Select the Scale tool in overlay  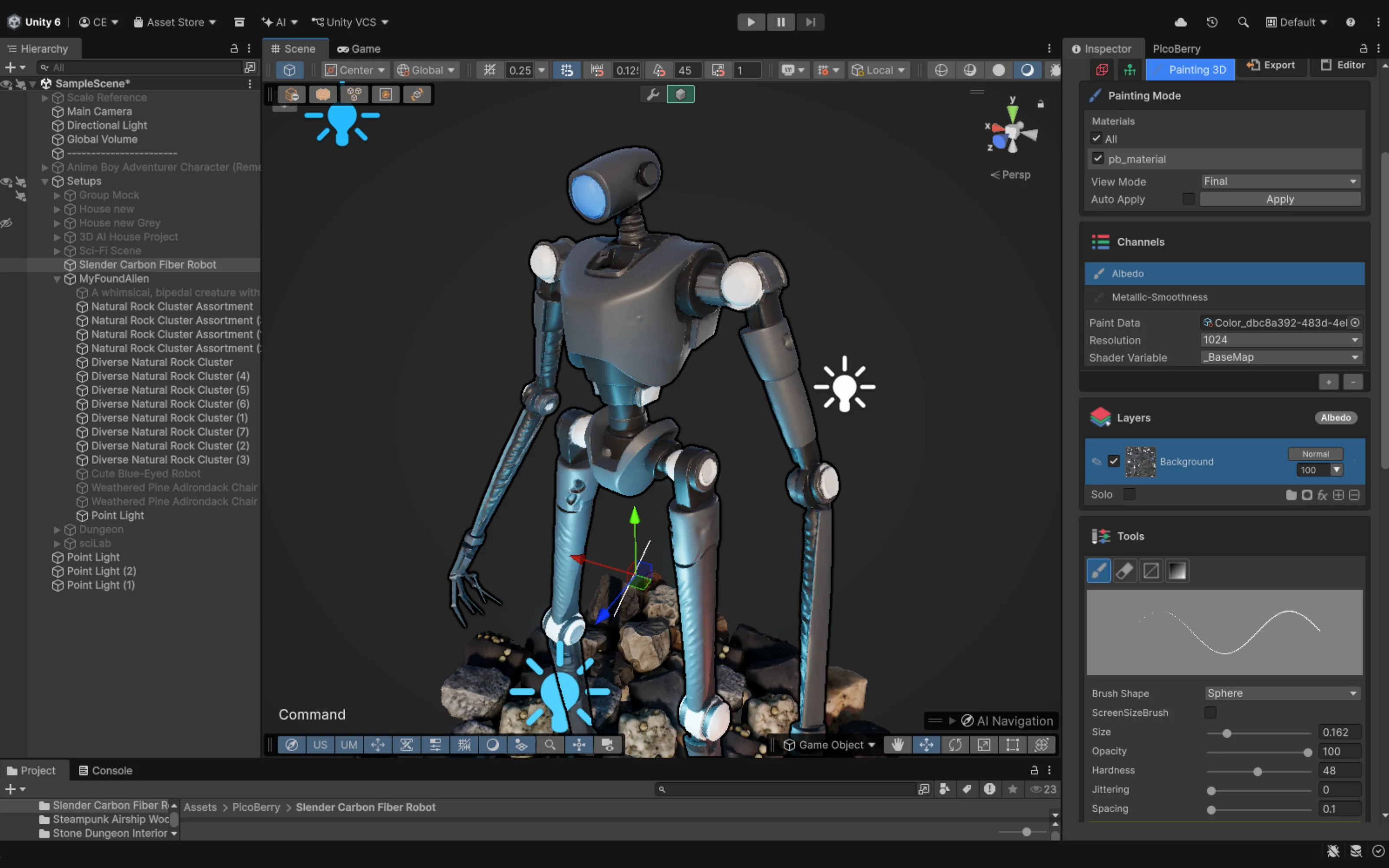(x=984, y=745)
